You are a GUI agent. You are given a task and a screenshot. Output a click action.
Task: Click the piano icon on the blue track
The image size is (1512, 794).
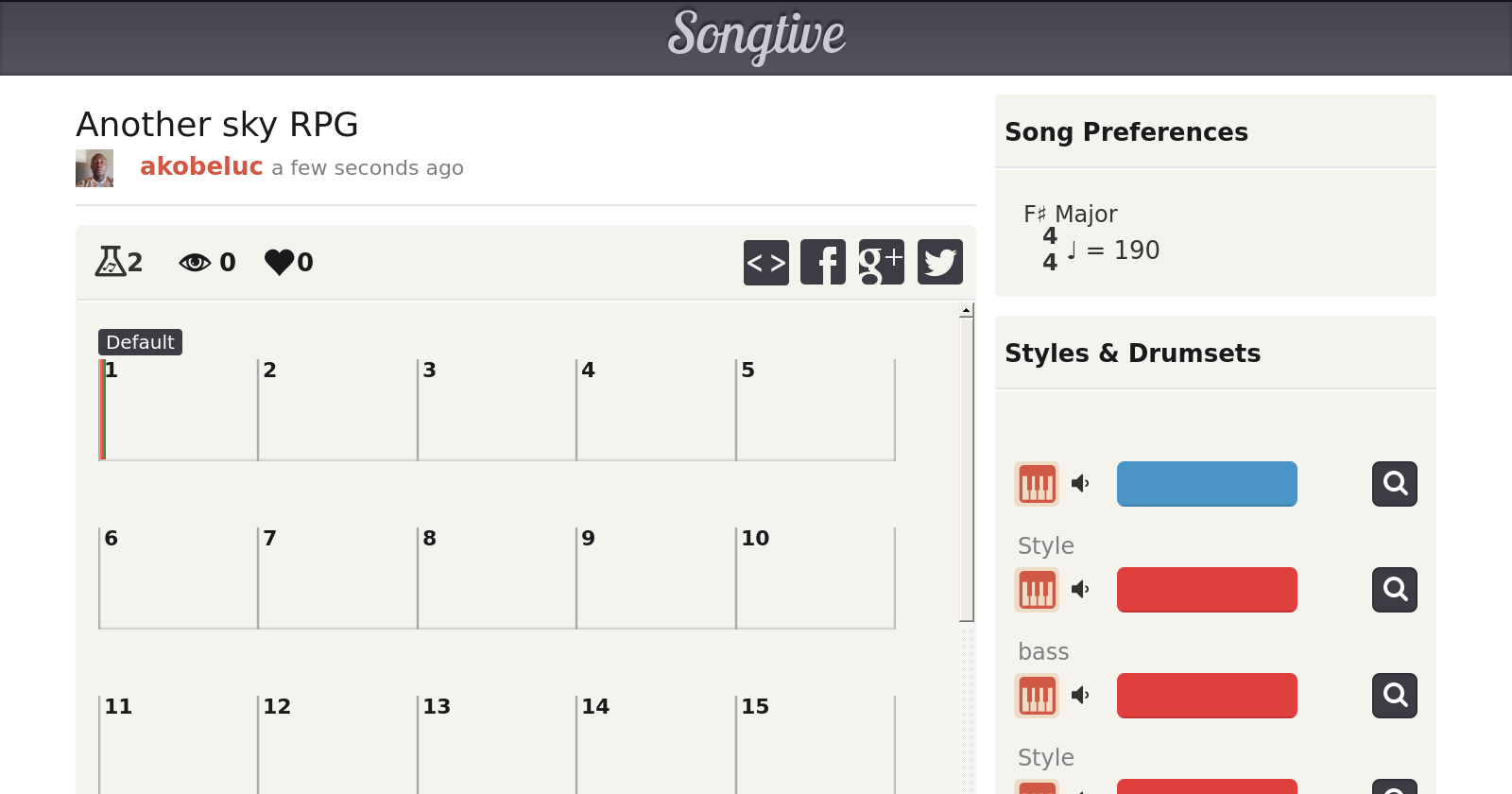[x=1037, y=484]
